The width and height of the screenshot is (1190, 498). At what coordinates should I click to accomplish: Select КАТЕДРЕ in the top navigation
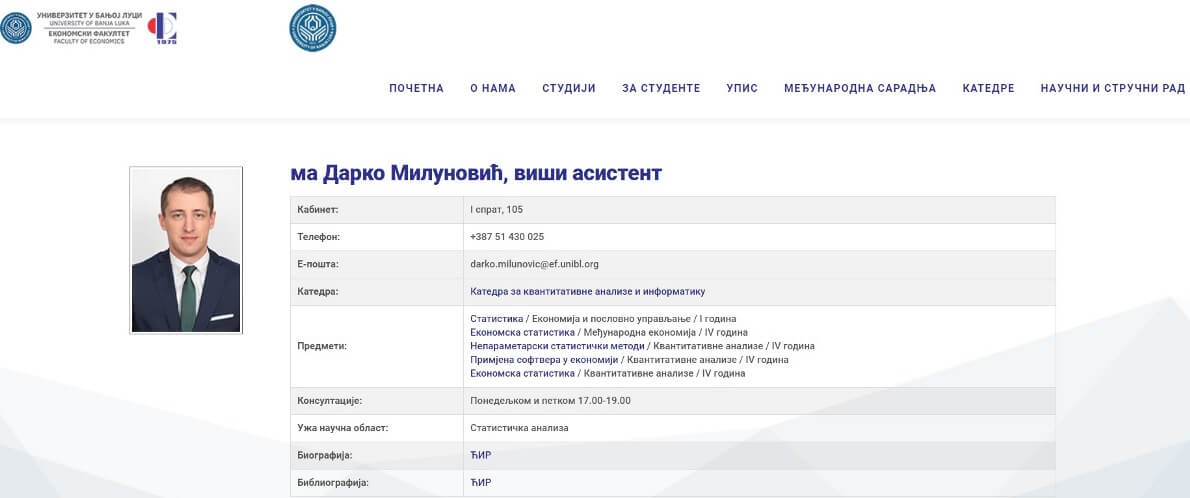coord(988,88)
